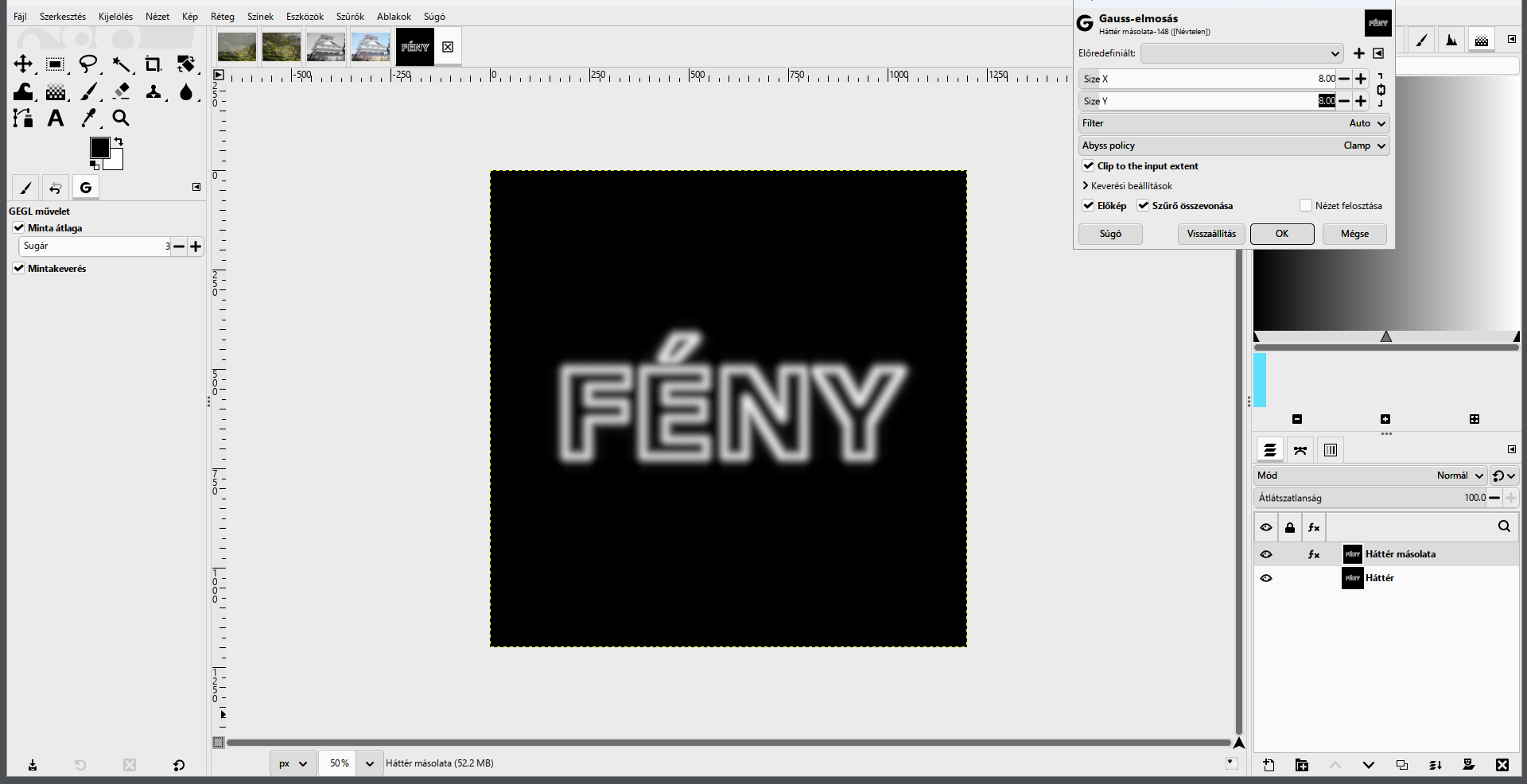Select the Color Picker tool

coord(89,118)
